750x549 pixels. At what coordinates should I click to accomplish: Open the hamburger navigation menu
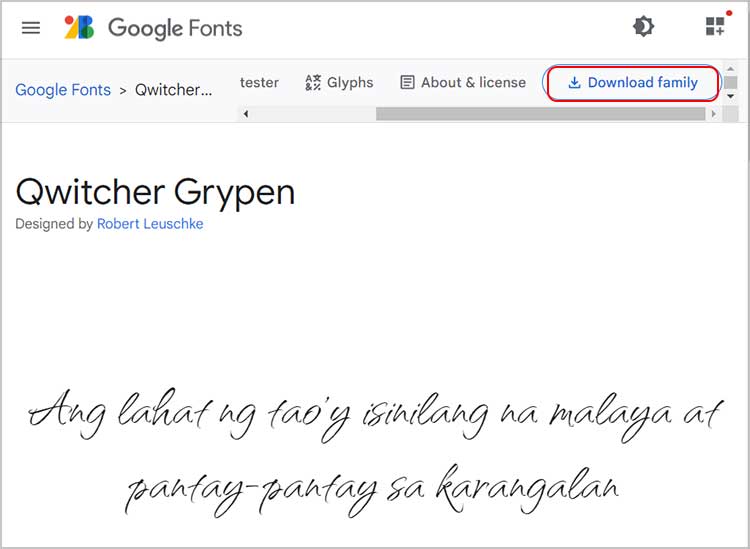click(x=31, y=28)
